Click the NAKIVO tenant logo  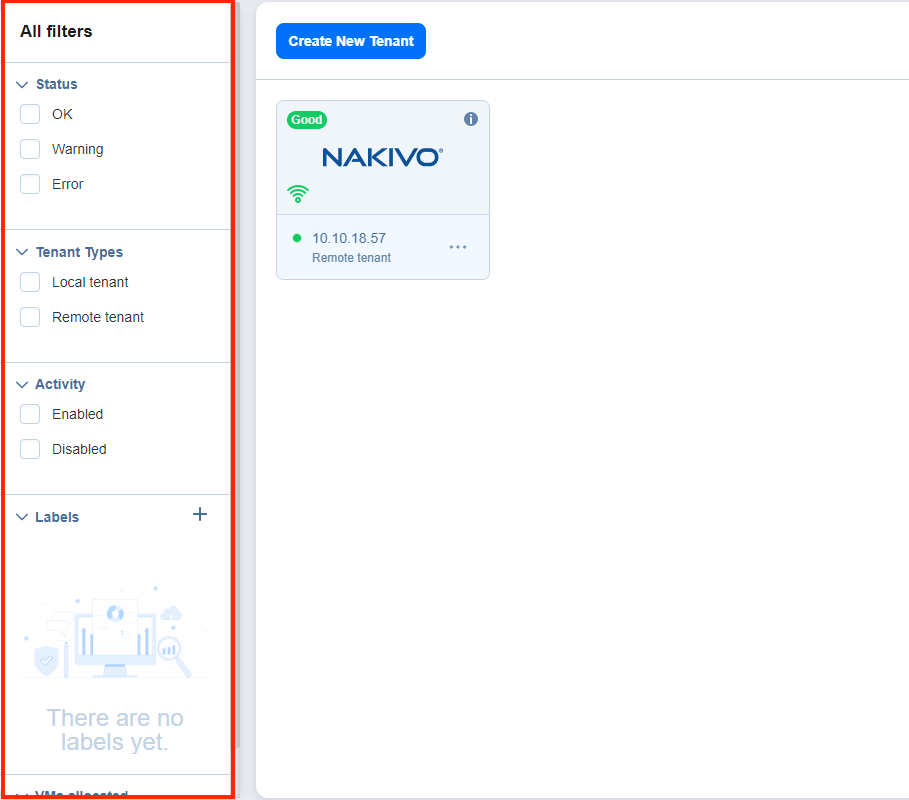382,157
